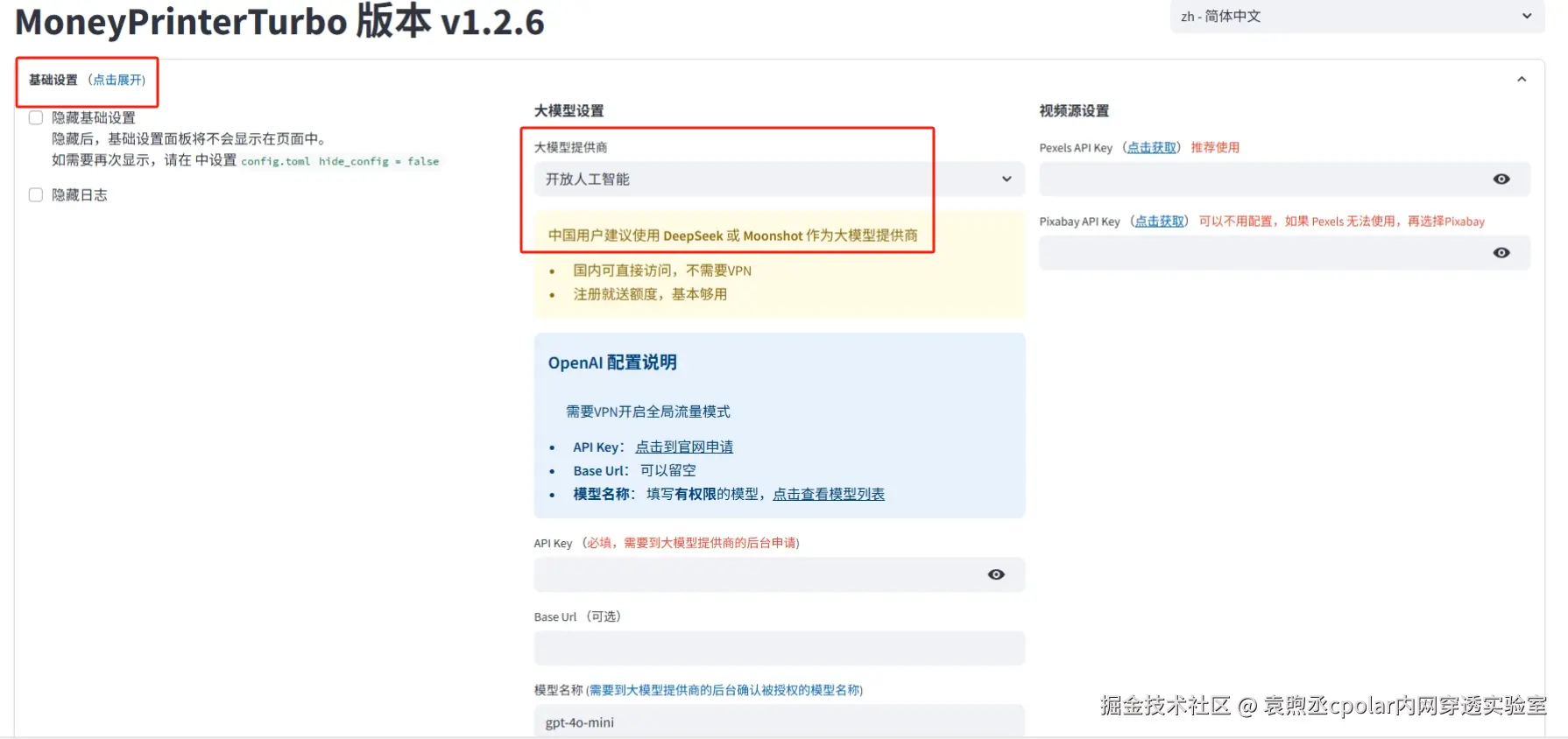This screenshot has width=1568, height=739.
Task: Click the 需要VPN开启全局流量模式 note
Action: (x=647, y=412)
